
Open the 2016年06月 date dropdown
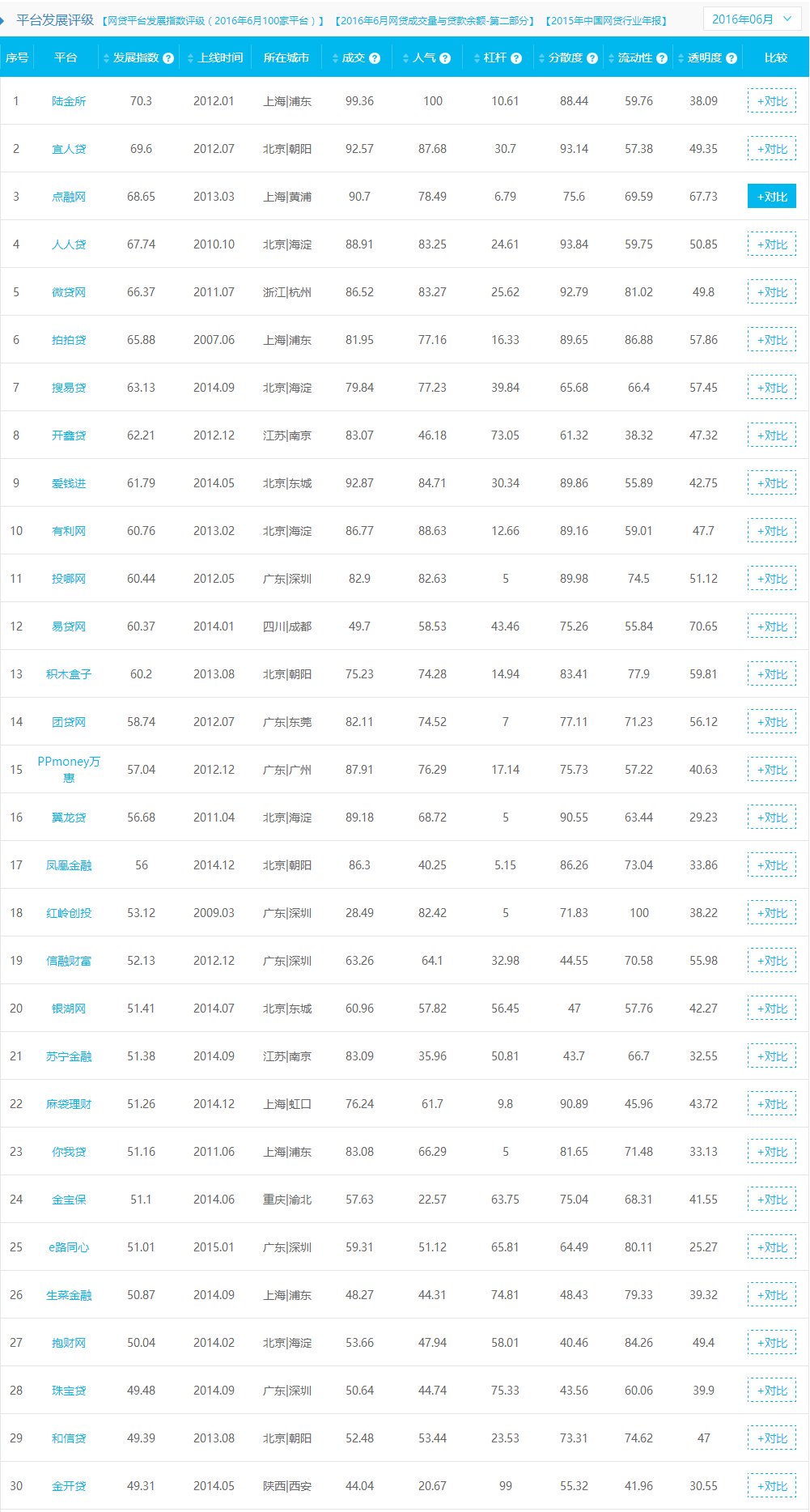click(x=752, y=19)
